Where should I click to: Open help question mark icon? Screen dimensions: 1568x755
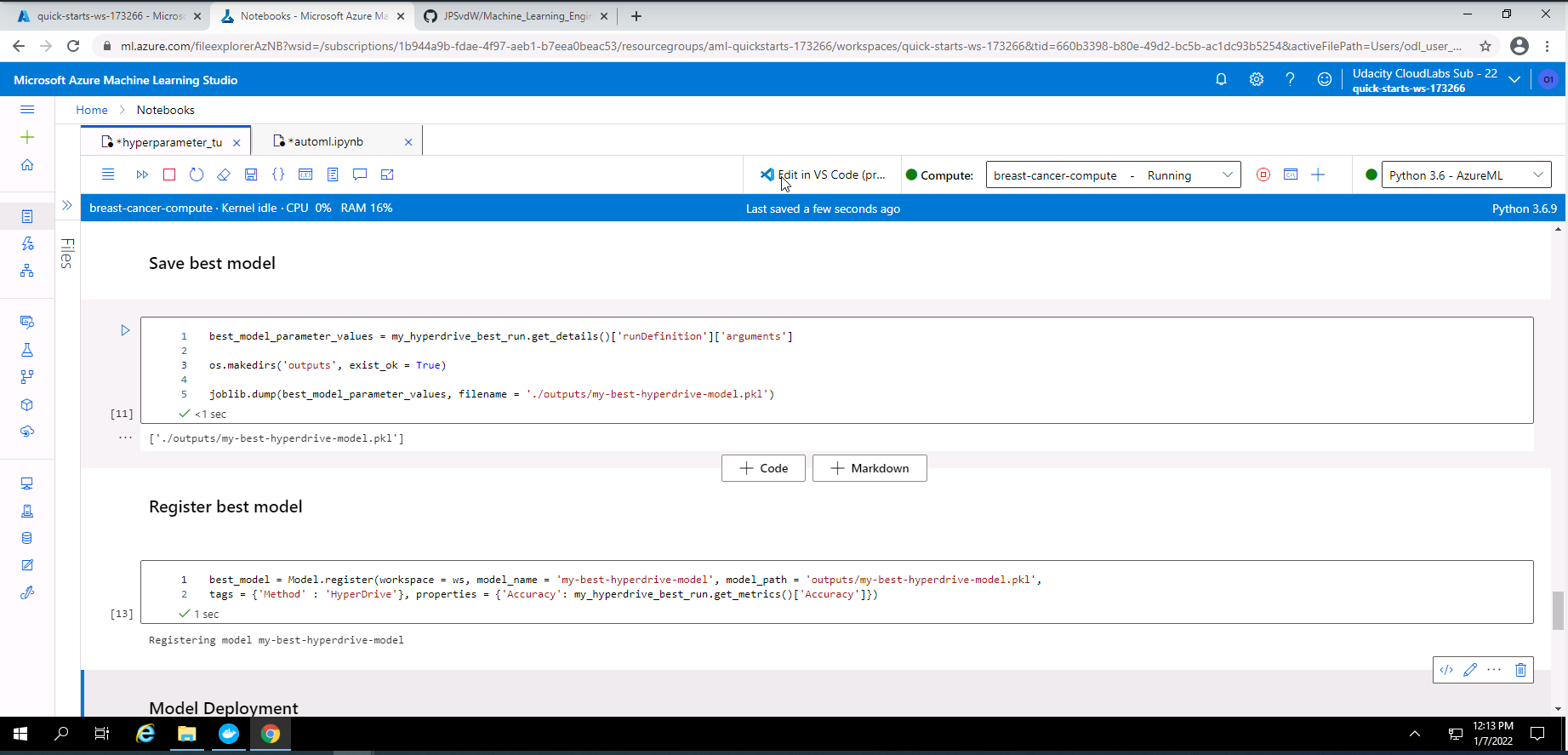click(1290, 79)
